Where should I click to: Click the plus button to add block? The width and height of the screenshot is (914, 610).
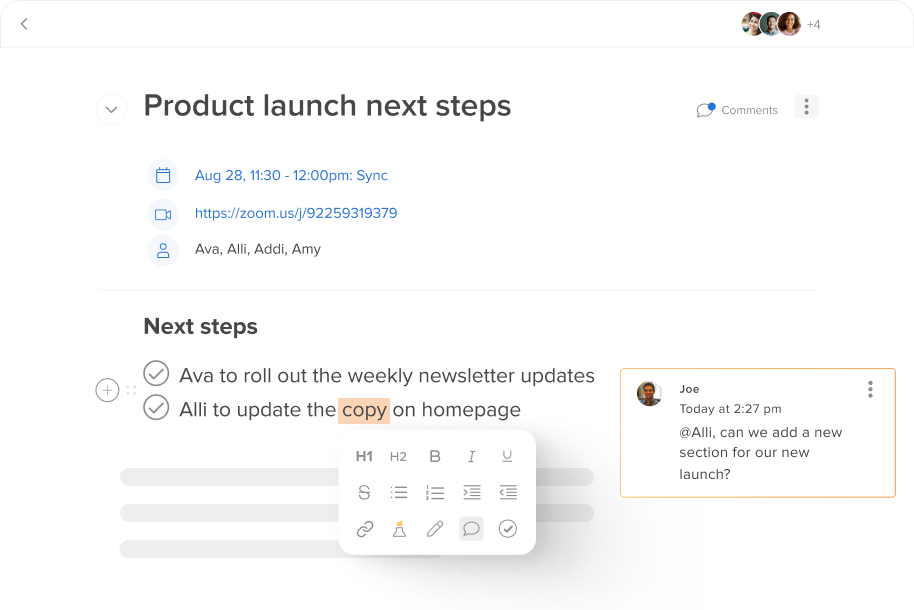tap(107, 390)
